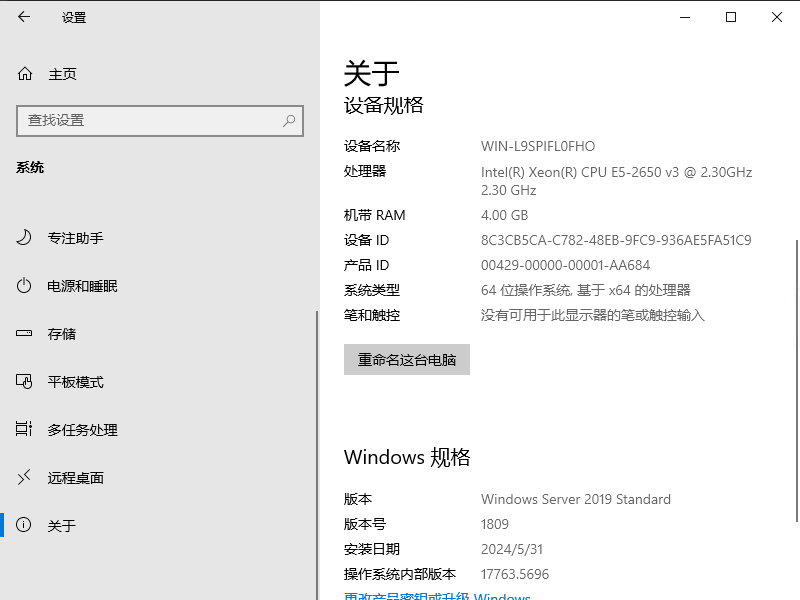The image size is (800, 600).
Task: Select the device name WIN-L9SPIFL0FHO text
Action: pyautogui.click(x=537, y=146)
